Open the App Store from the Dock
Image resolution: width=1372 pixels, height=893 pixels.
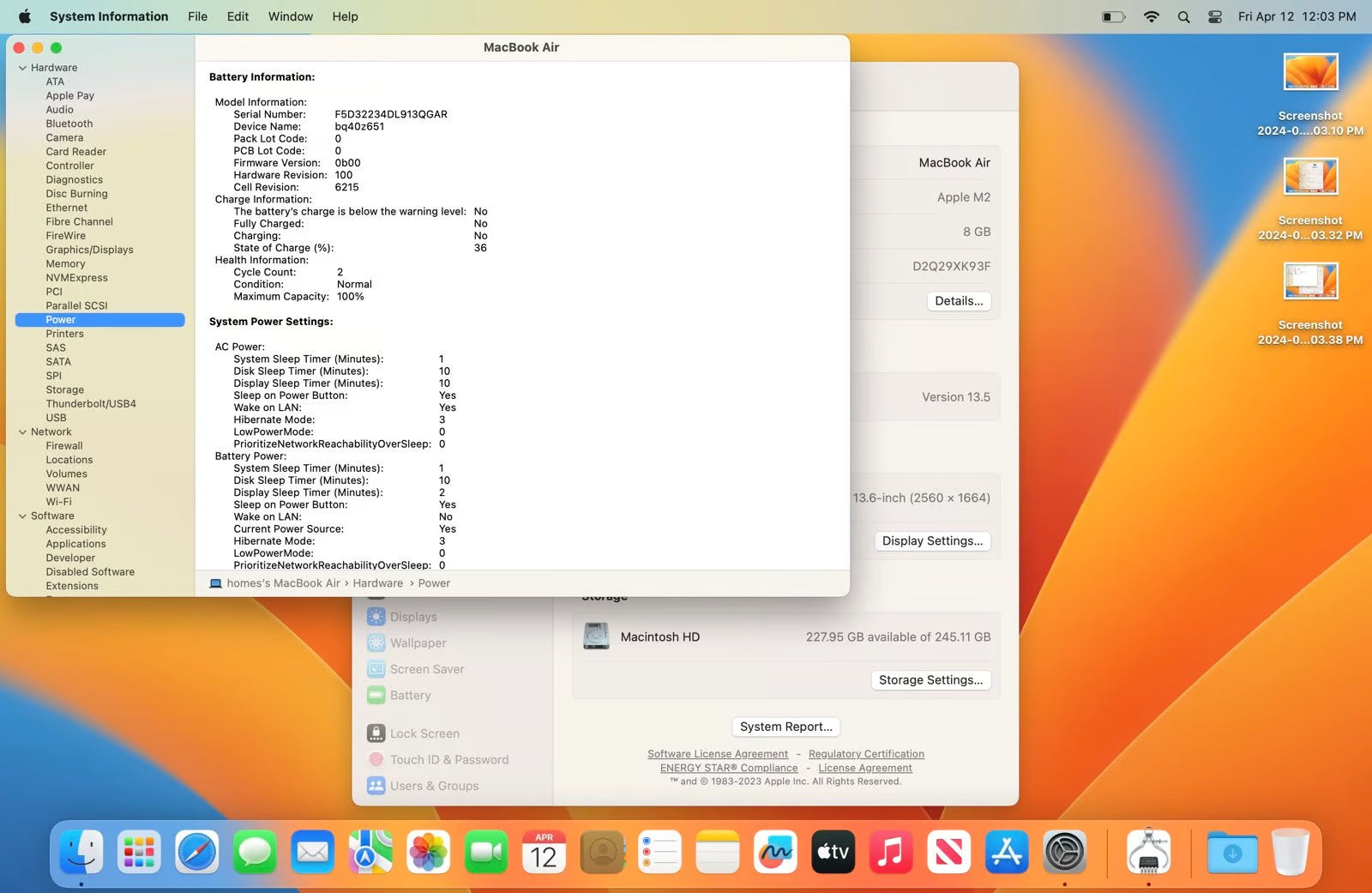click(1006, 852)
